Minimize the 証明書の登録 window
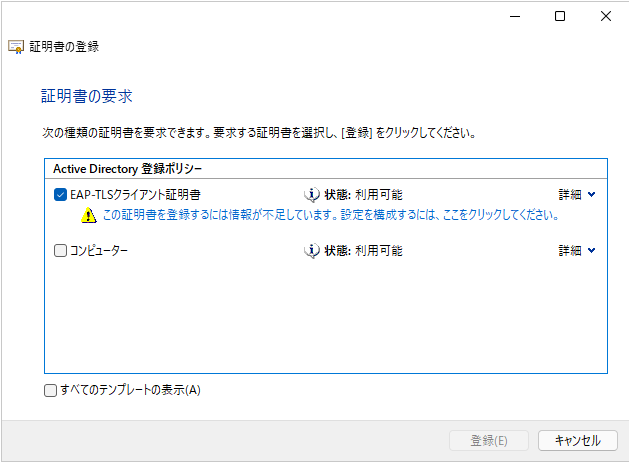Image resolution: width=629 pixels, height=467 pixels. 515,16
